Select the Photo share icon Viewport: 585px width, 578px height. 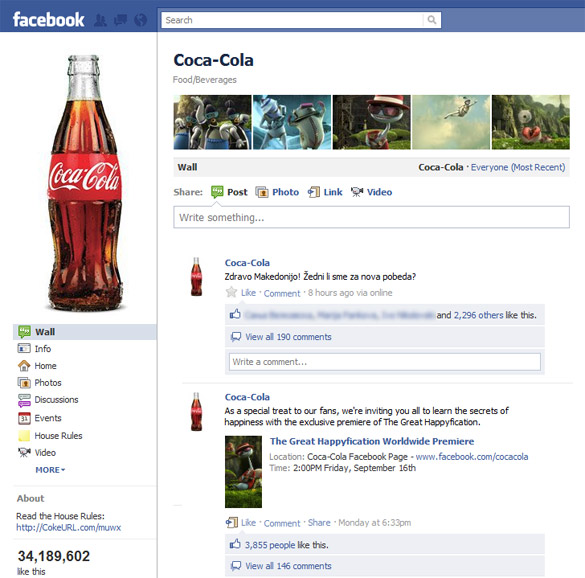coord(262,192)
